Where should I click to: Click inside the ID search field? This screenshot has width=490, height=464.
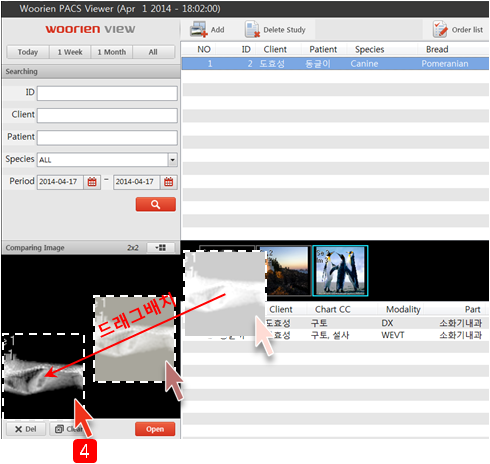(107, 93)
